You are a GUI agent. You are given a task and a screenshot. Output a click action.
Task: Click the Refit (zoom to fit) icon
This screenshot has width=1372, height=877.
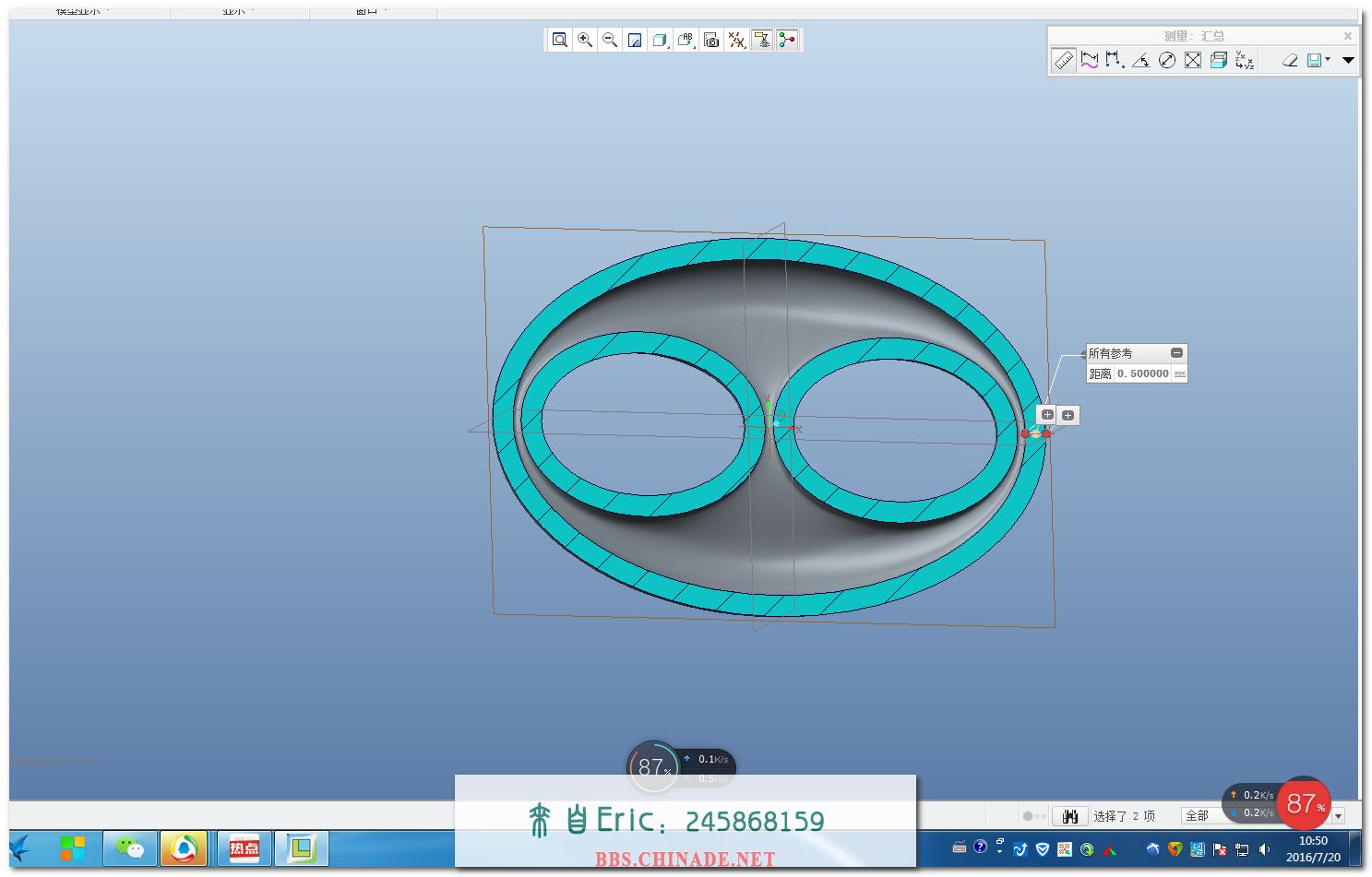(559, 40)
